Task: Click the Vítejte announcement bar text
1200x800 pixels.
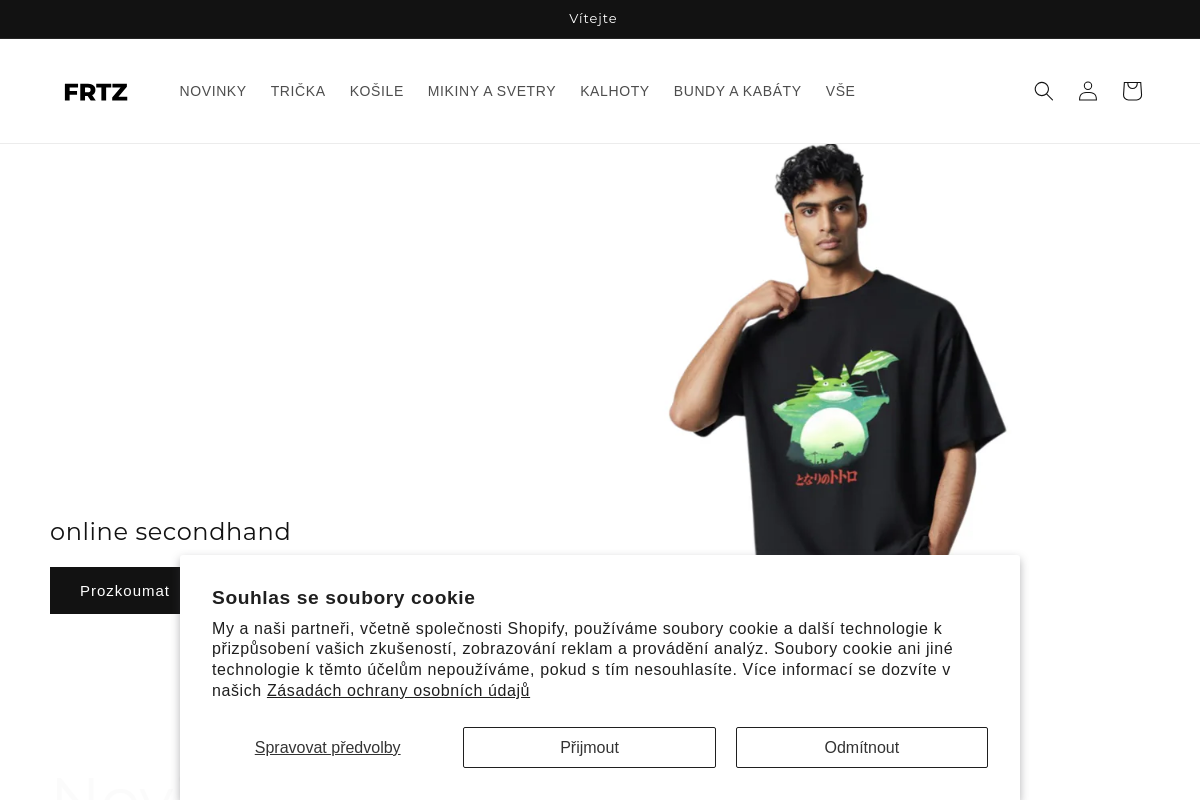Action: click(x=593, y=18)
